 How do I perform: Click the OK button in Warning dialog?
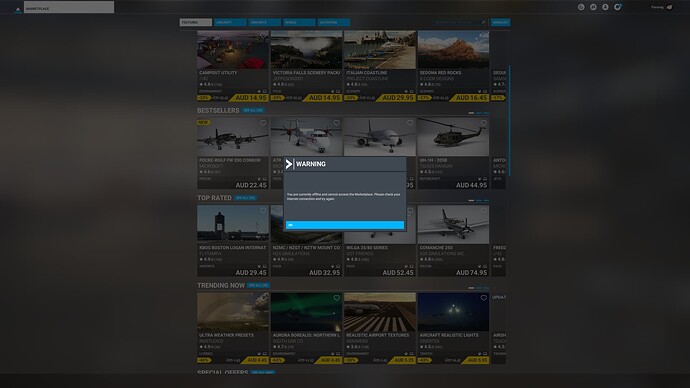345,225
